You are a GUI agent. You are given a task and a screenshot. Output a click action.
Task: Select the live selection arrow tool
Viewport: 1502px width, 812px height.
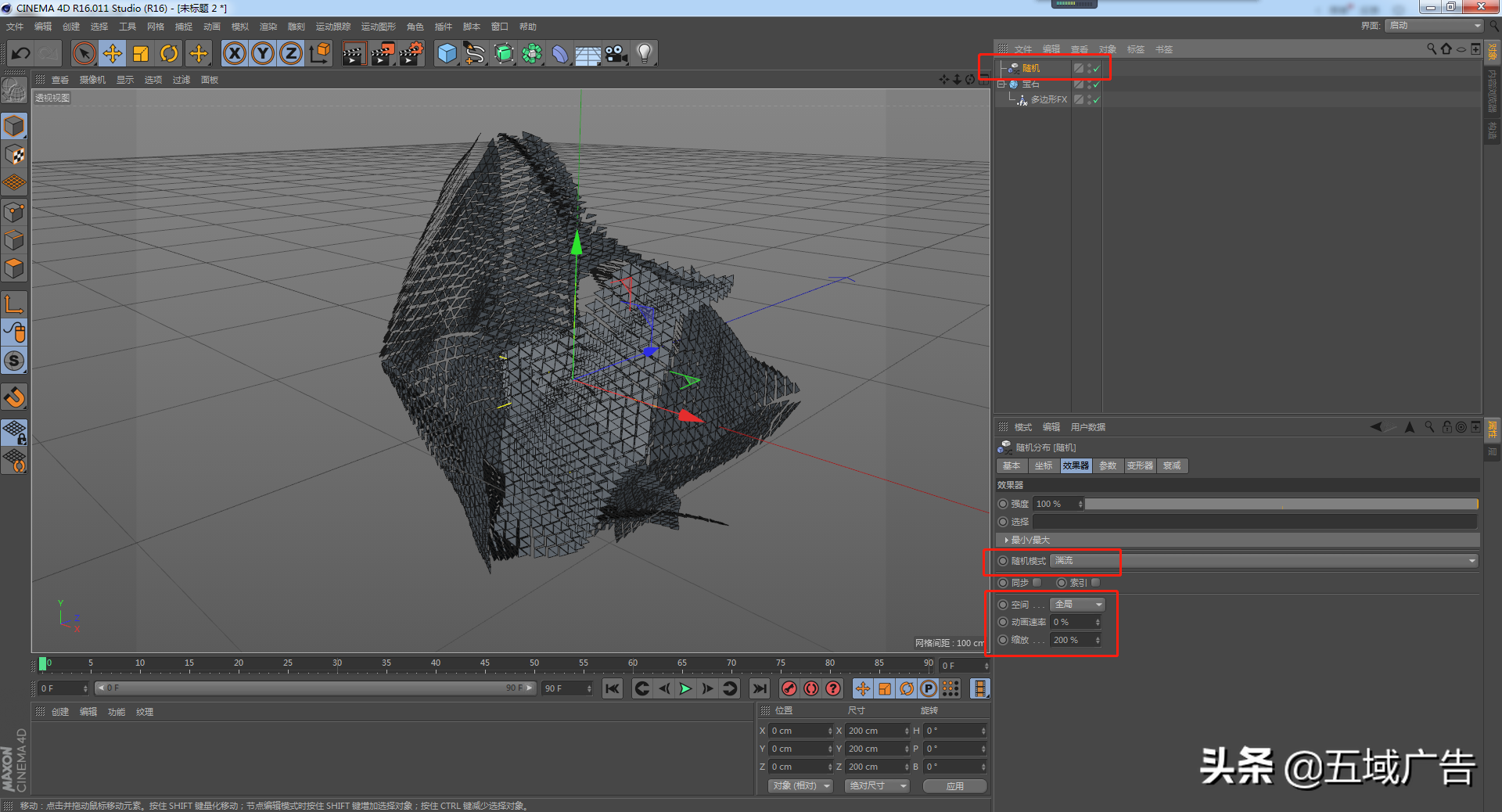84,53
